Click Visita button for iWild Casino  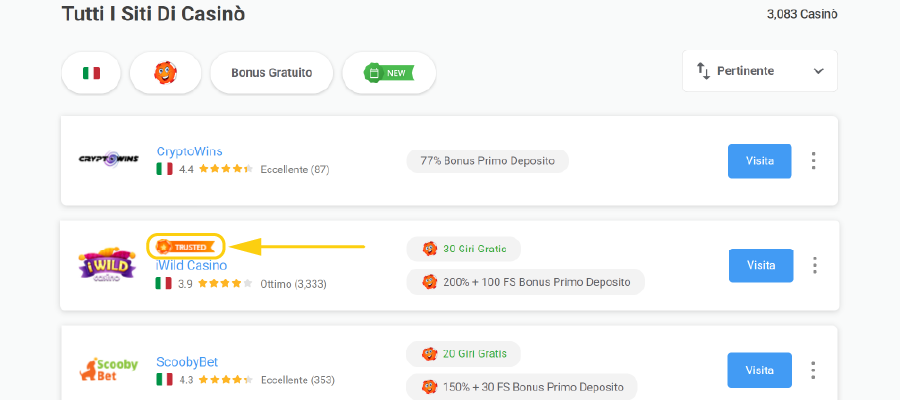tap(760, 265)
